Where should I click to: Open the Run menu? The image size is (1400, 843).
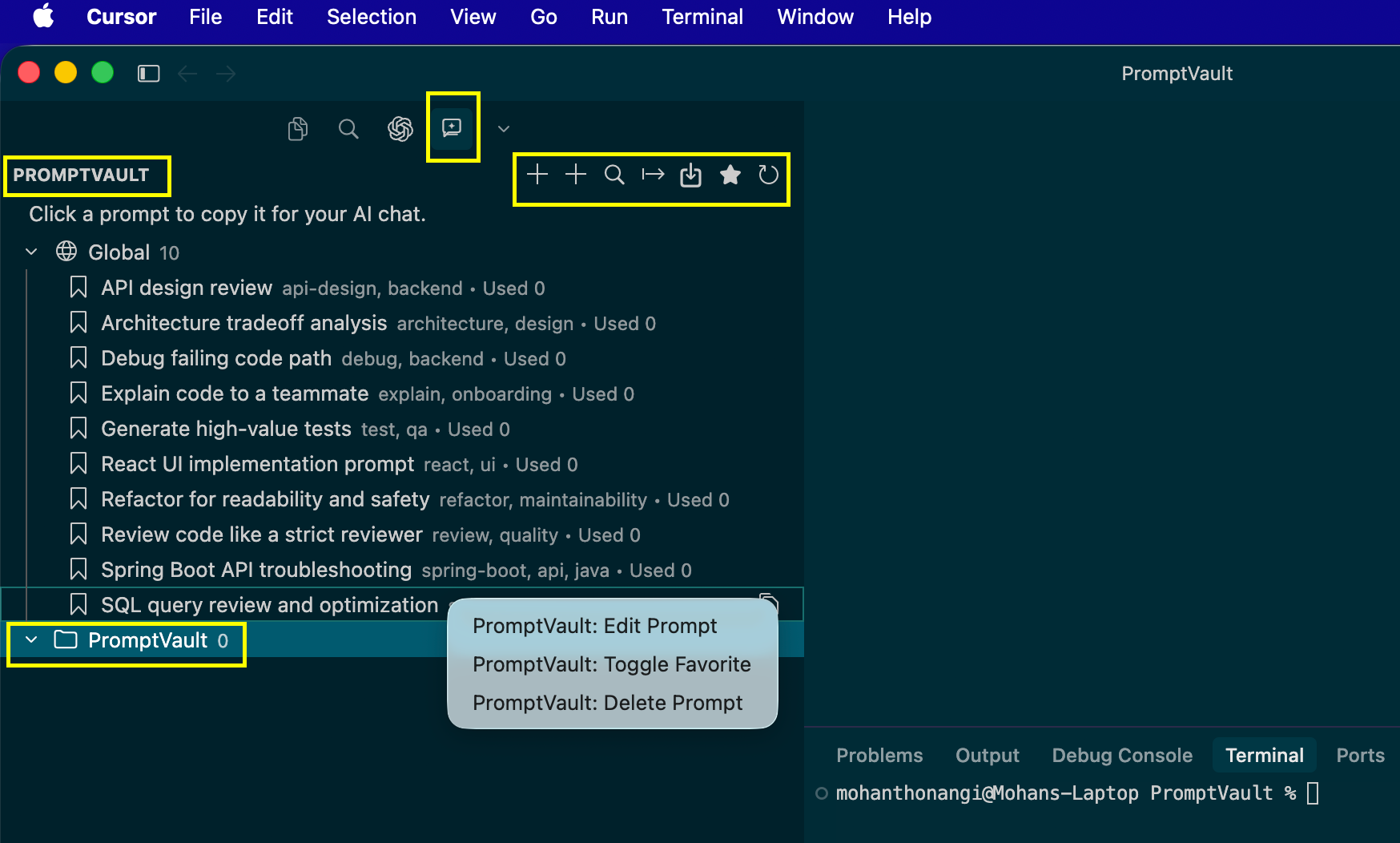point(609,16)
